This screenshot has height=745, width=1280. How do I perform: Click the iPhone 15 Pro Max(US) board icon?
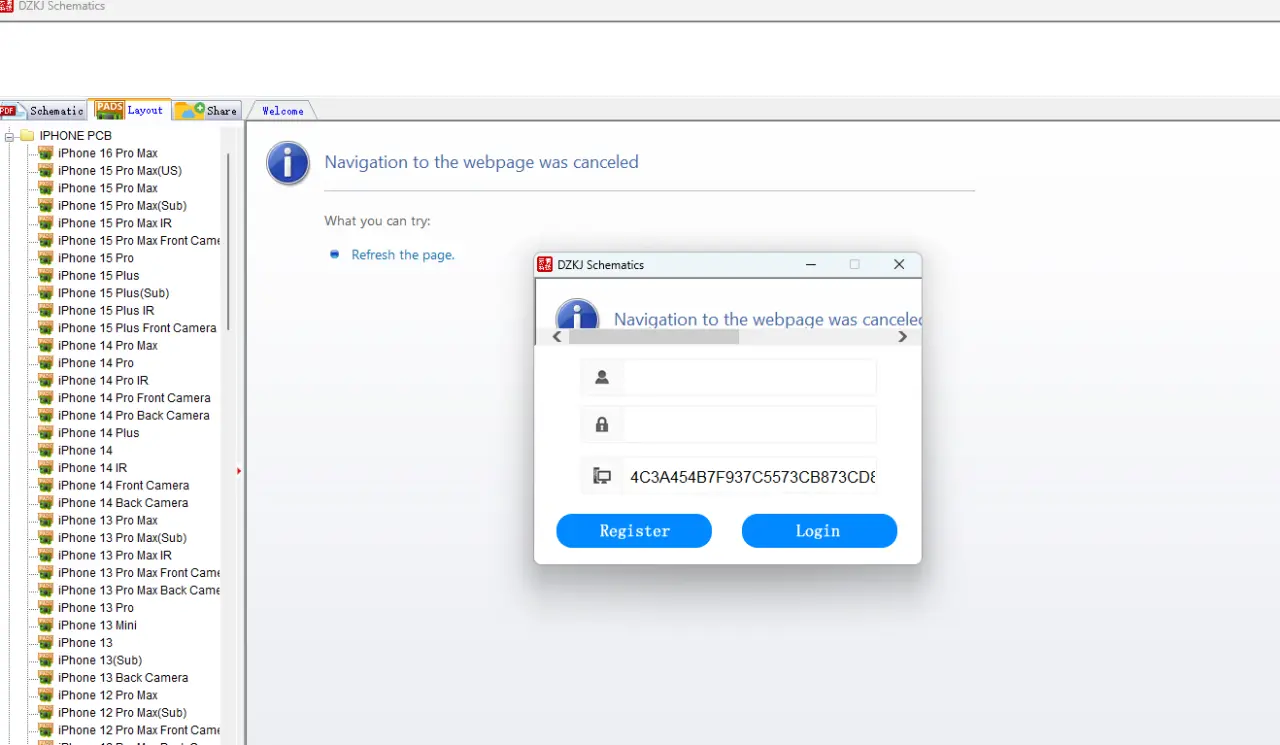tap(45, 171)
